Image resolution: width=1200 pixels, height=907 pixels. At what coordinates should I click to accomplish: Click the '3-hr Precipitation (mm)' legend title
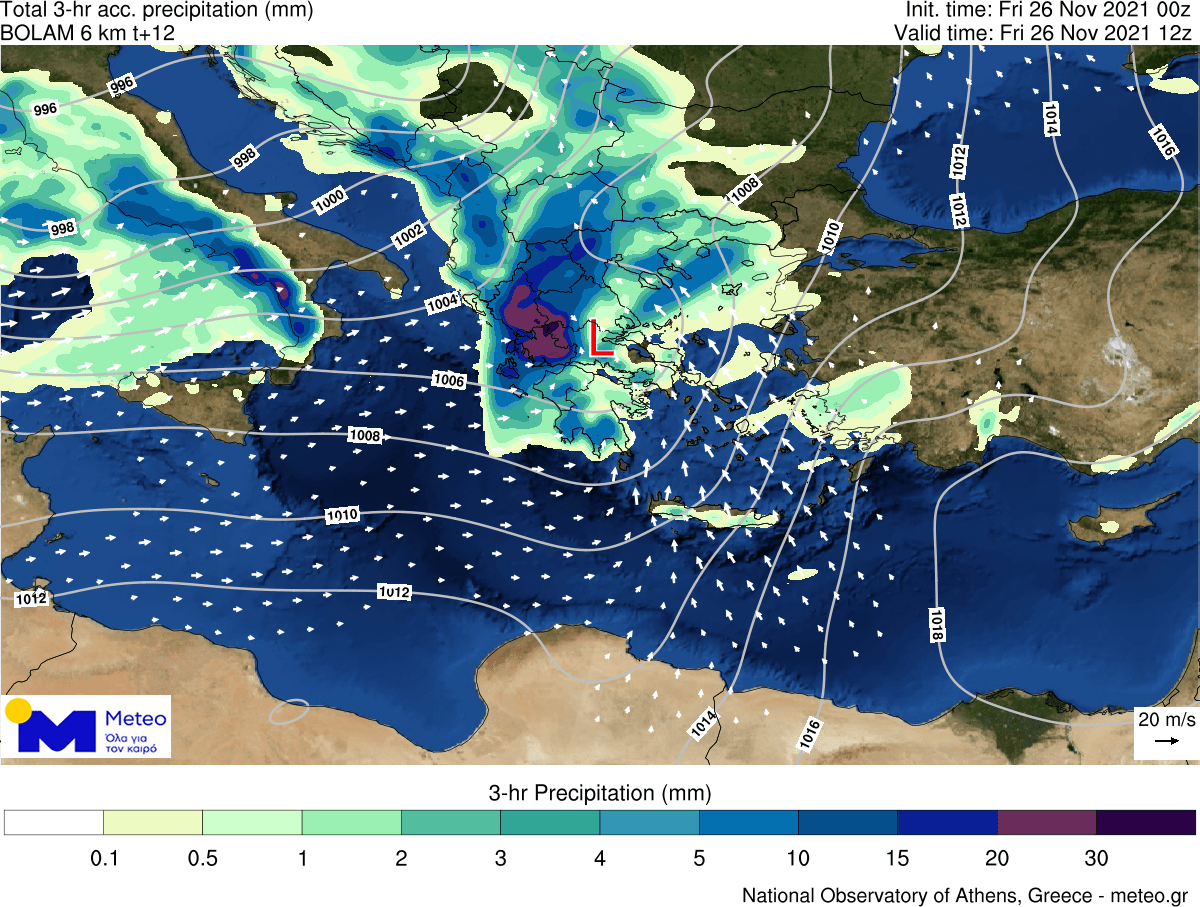(600, 794)
